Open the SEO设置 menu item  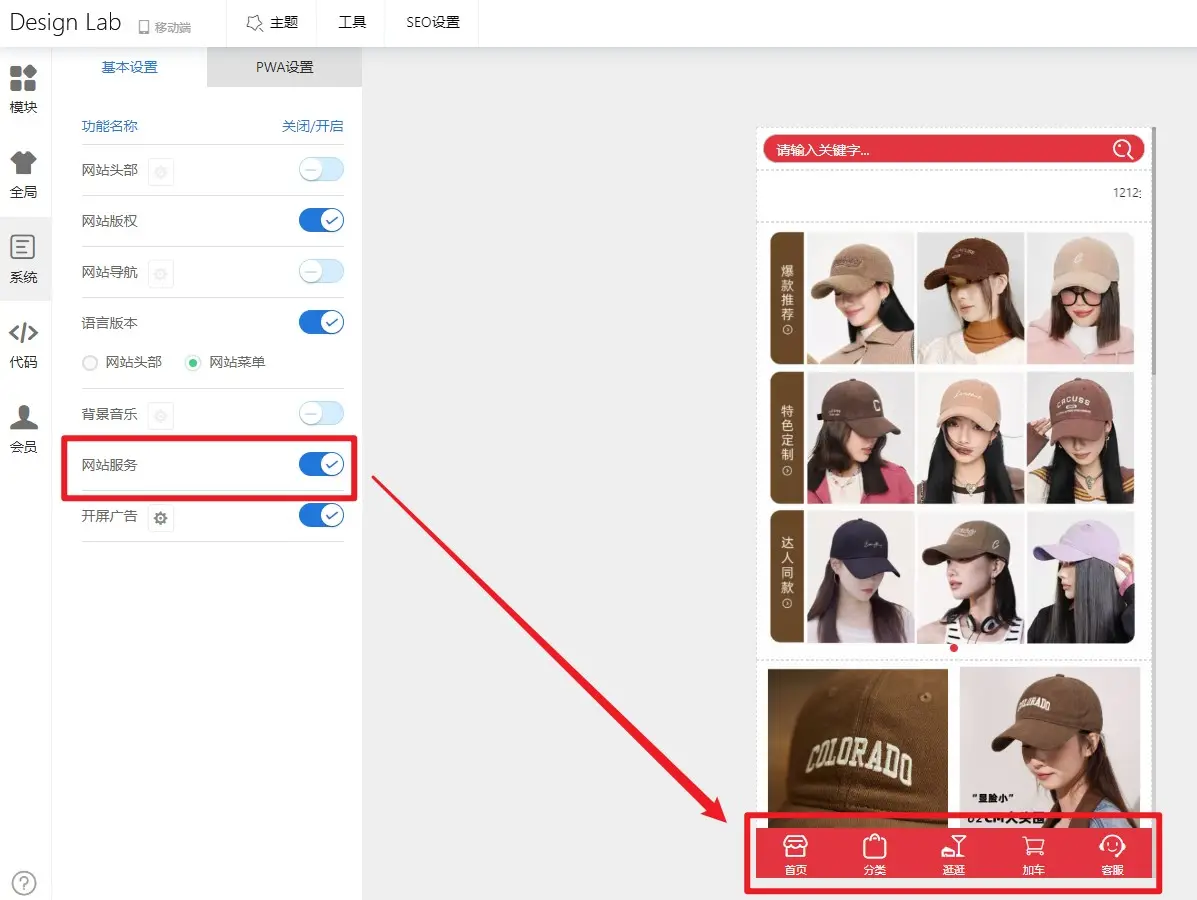pos(432,22)
